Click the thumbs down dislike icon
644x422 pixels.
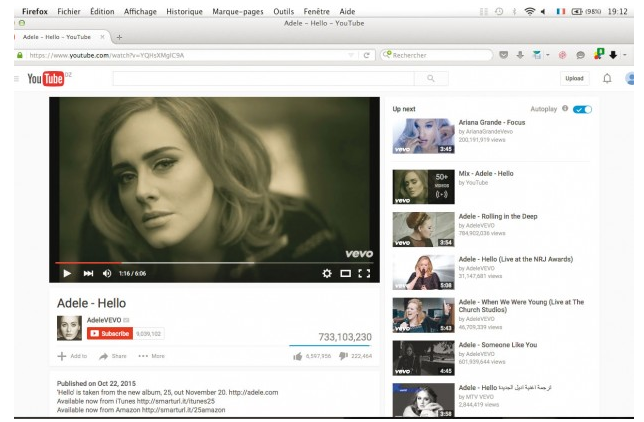[343, 356]
